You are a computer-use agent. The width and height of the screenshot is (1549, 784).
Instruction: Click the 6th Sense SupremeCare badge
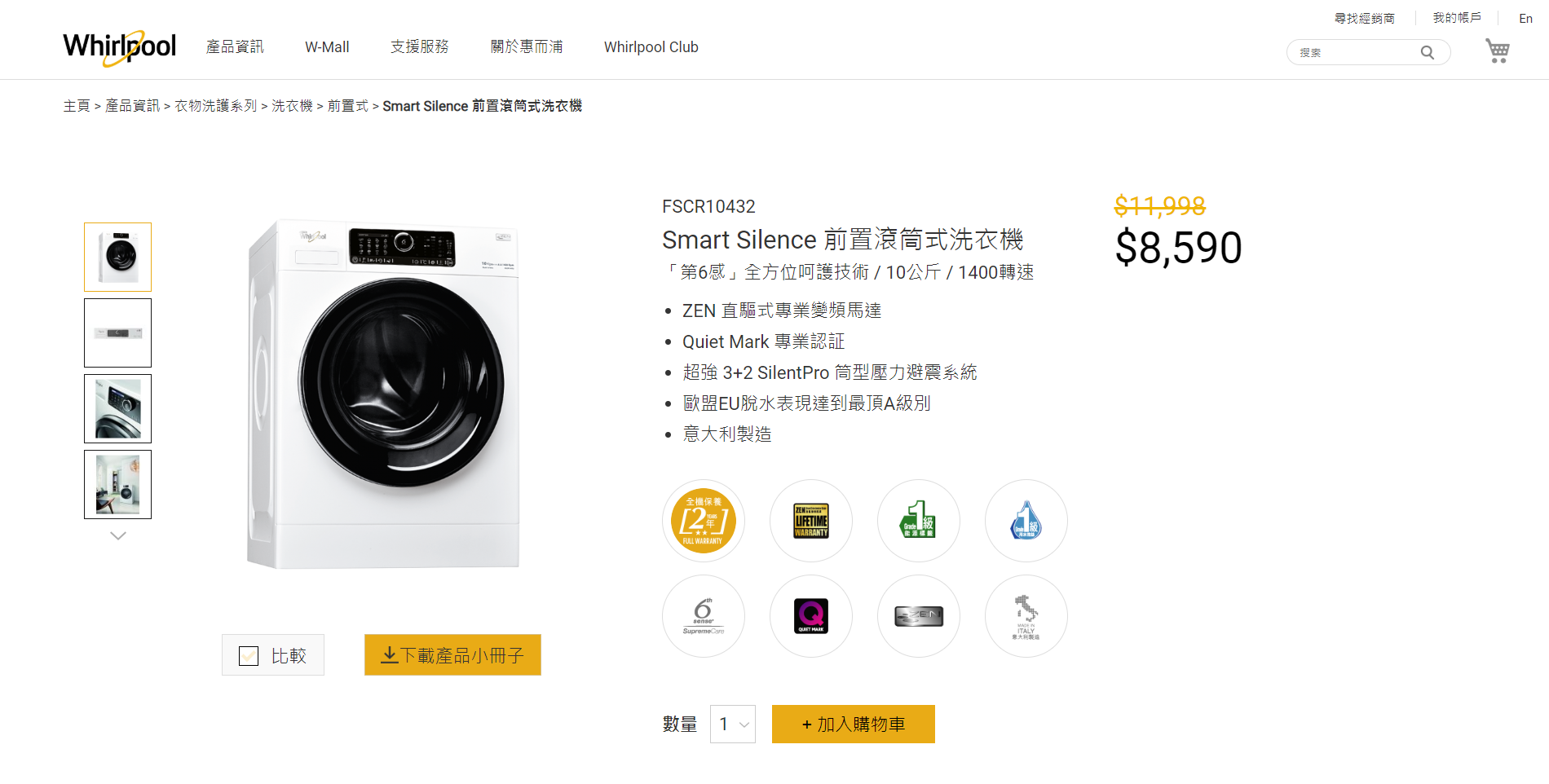[703, 616]
